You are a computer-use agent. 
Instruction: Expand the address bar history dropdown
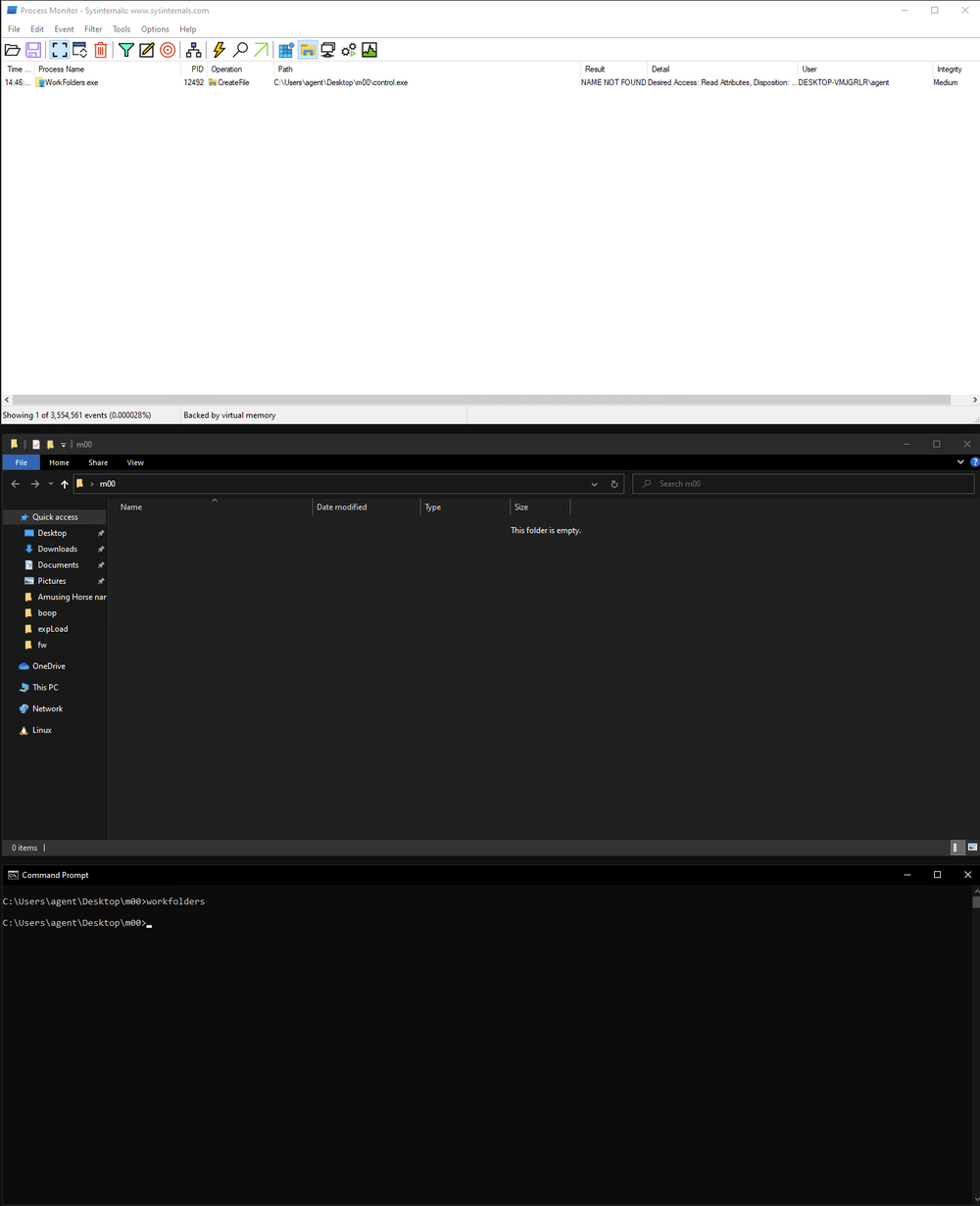point(594,484)
